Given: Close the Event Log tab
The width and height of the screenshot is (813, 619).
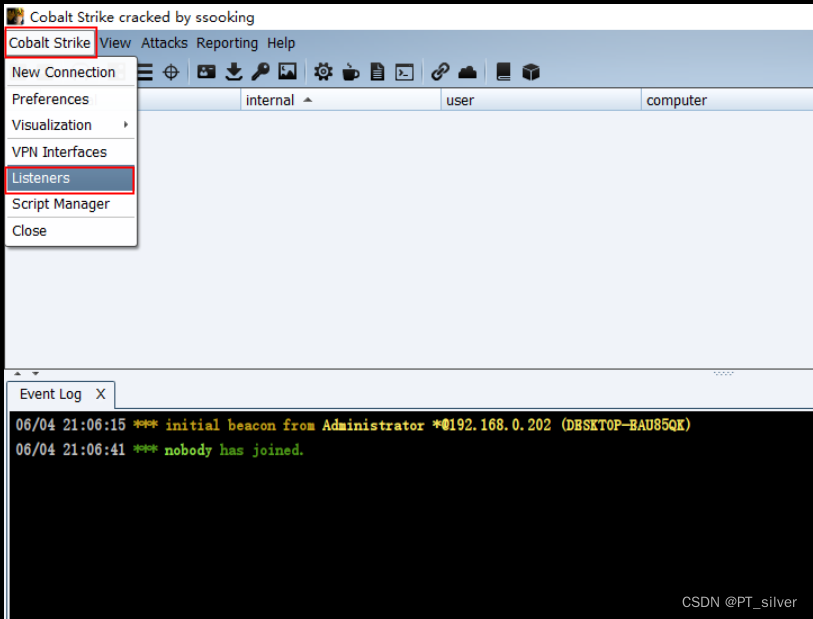Looking at the screenshot, I should click(101, 395).
